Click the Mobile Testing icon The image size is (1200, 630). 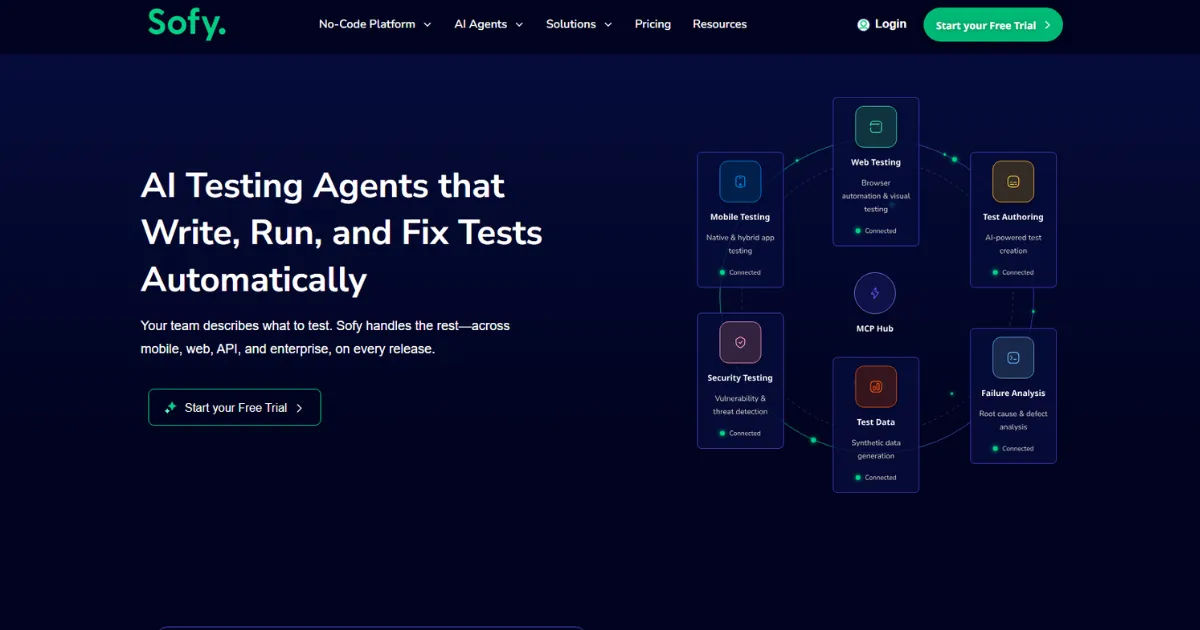click(x=740, y=182)
